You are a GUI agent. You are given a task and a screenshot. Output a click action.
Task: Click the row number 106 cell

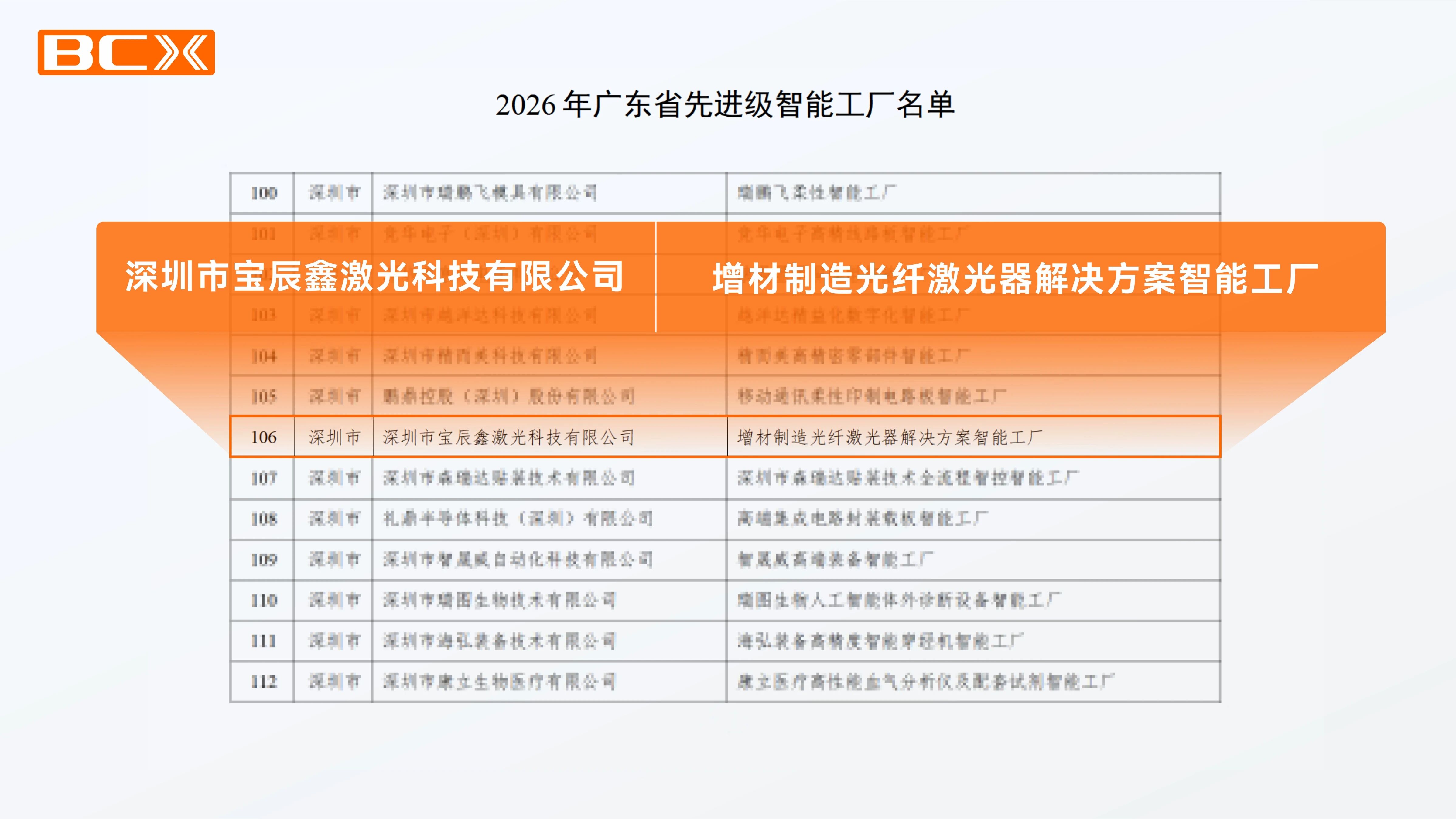coord(263,437)
